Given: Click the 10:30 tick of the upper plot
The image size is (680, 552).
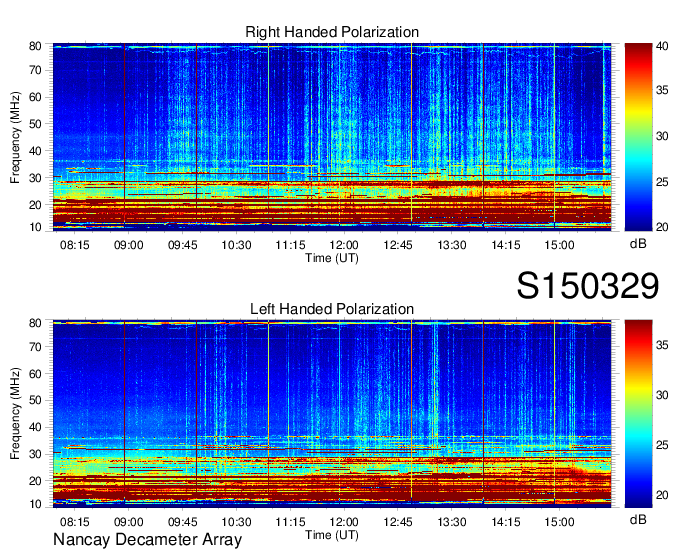Looking at the screenshot, I should point(236,245).
